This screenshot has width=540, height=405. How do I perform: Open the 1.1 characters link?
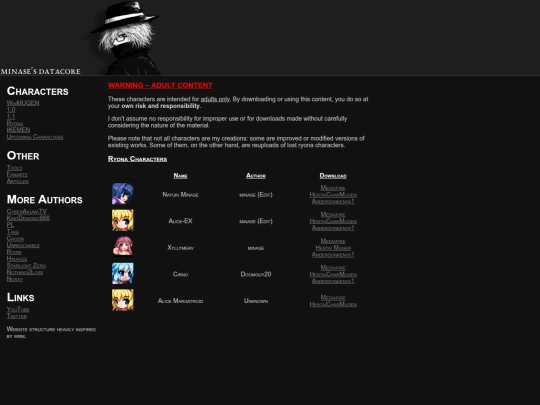pyautogui.click(x=11, y=116)
